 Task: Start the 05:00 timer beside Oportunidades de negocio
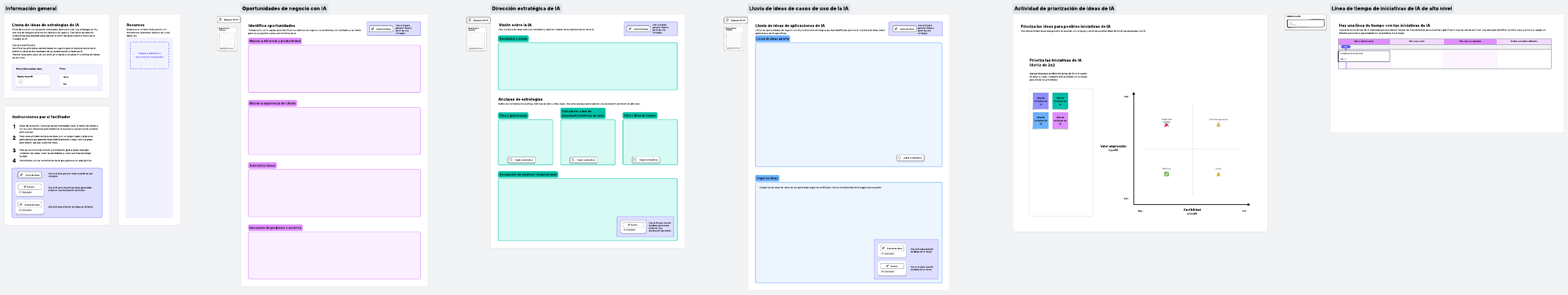click(228, 20)
